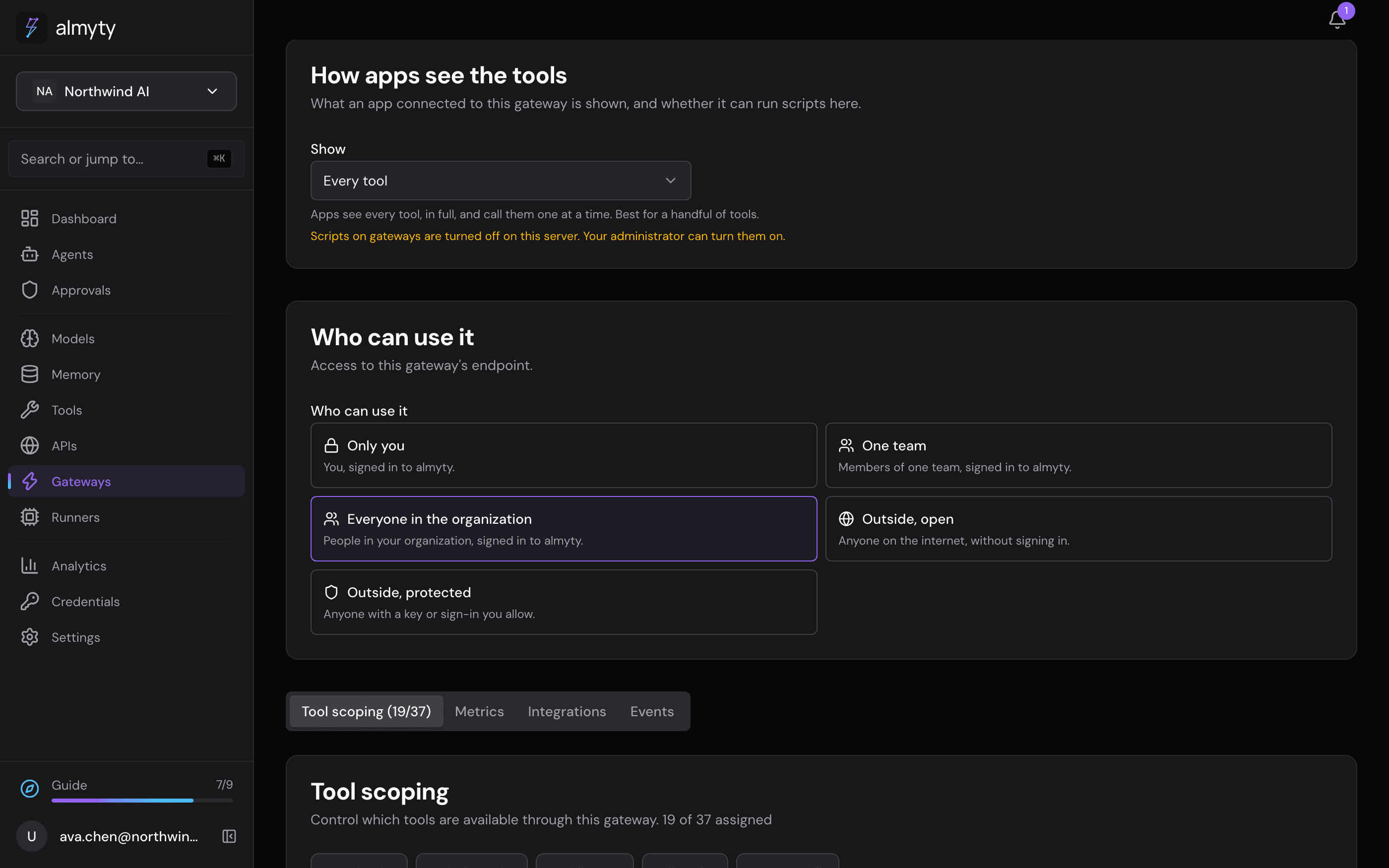Click the Guide progress bar
This screenshot has width=1389, height=868.
[x=142, y=800]
